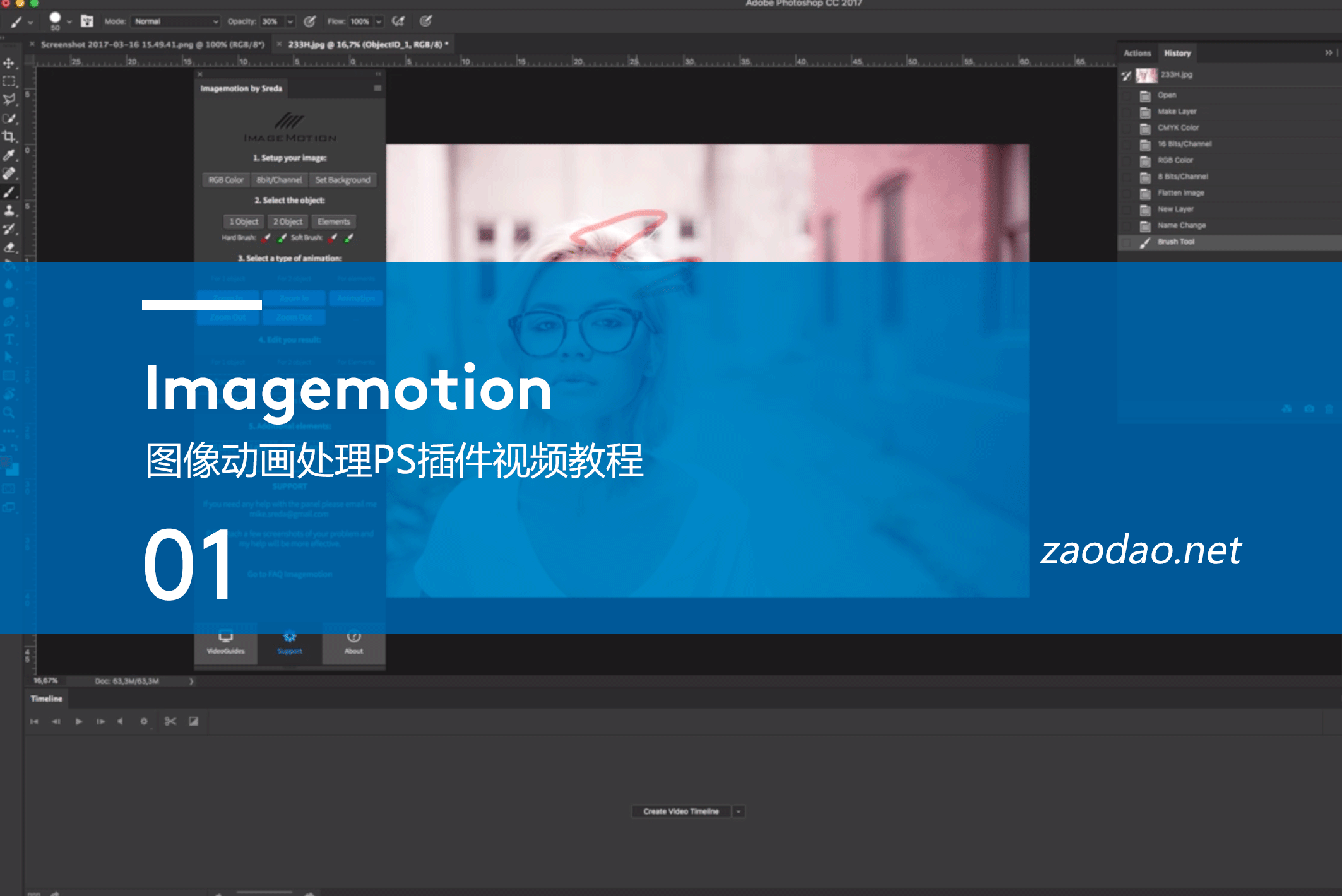
Task: Open arrow beside Create Video Timeline
Action: pyautogui.click(x=739, y=811)
